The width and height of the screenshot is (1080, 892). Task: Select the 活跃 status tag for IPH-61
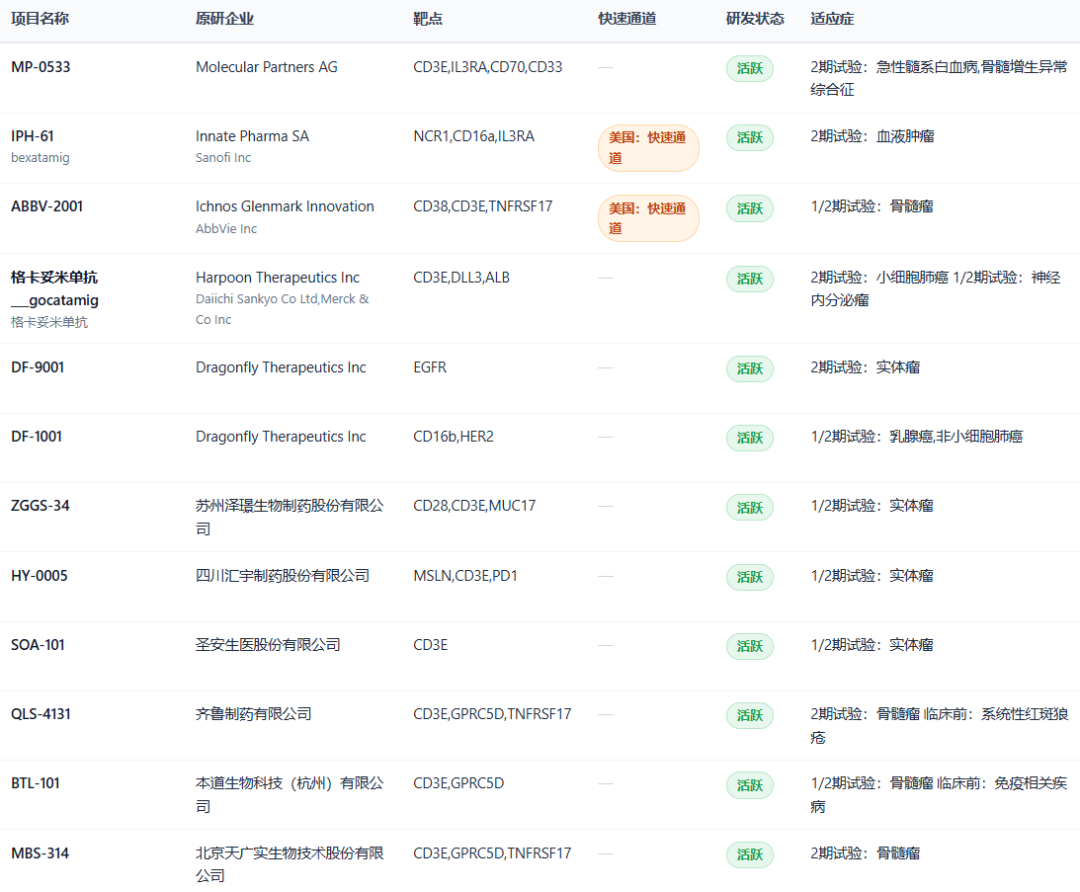click(x=749, y=137)
